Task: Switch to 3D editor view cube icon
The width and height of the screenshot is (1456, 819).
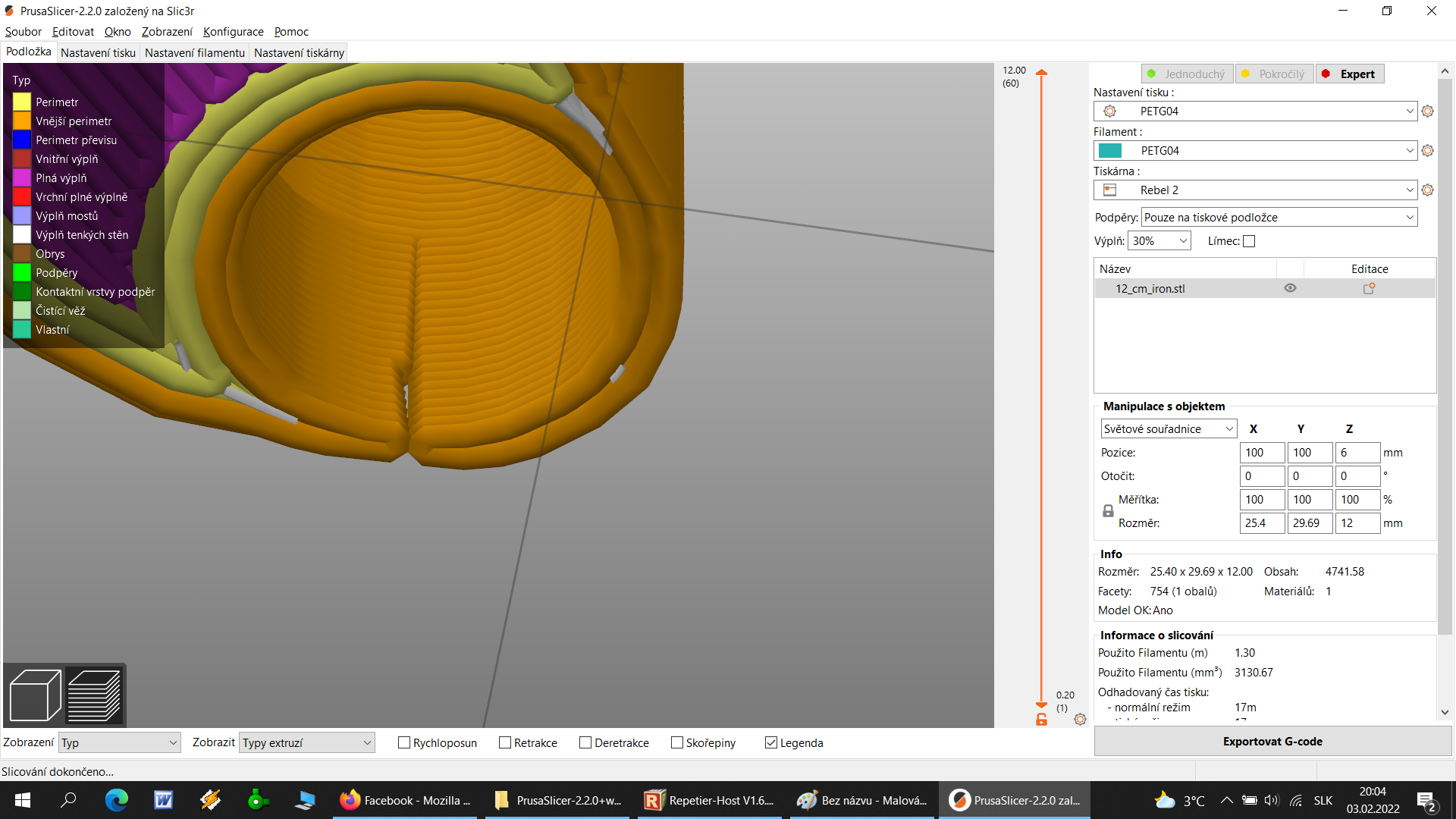Action: coord(35,695)
